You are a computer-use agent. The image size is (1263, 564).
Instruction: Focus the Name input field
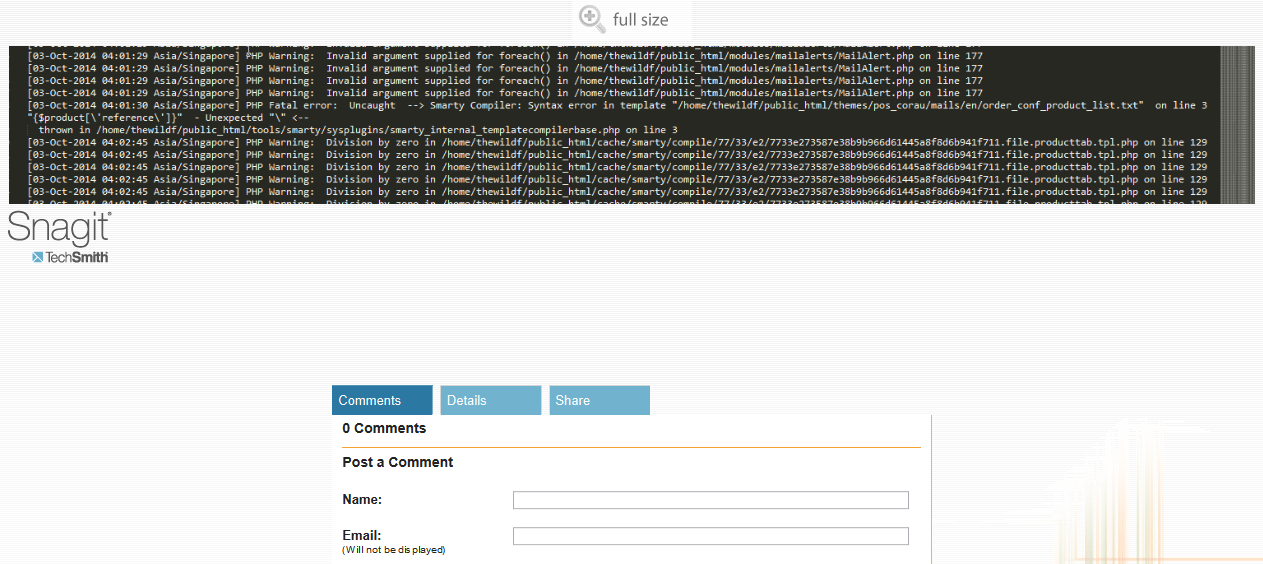point(711,500)
